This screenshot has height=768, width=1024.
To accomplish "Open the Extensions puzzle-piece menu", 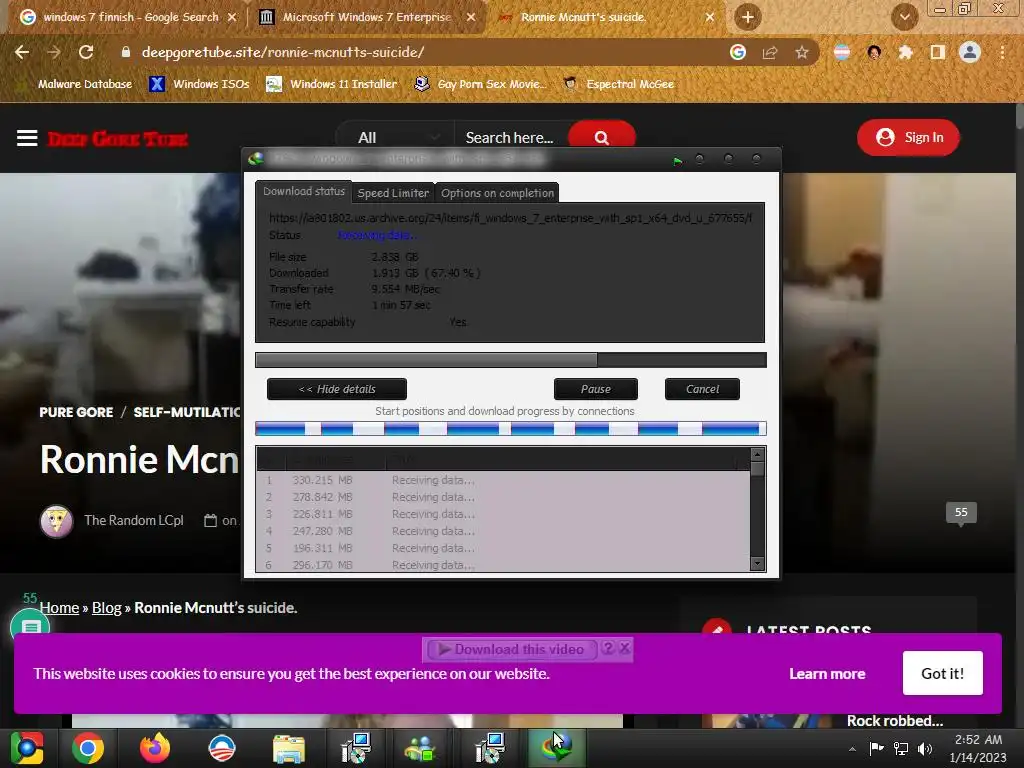I will [905, 52].
